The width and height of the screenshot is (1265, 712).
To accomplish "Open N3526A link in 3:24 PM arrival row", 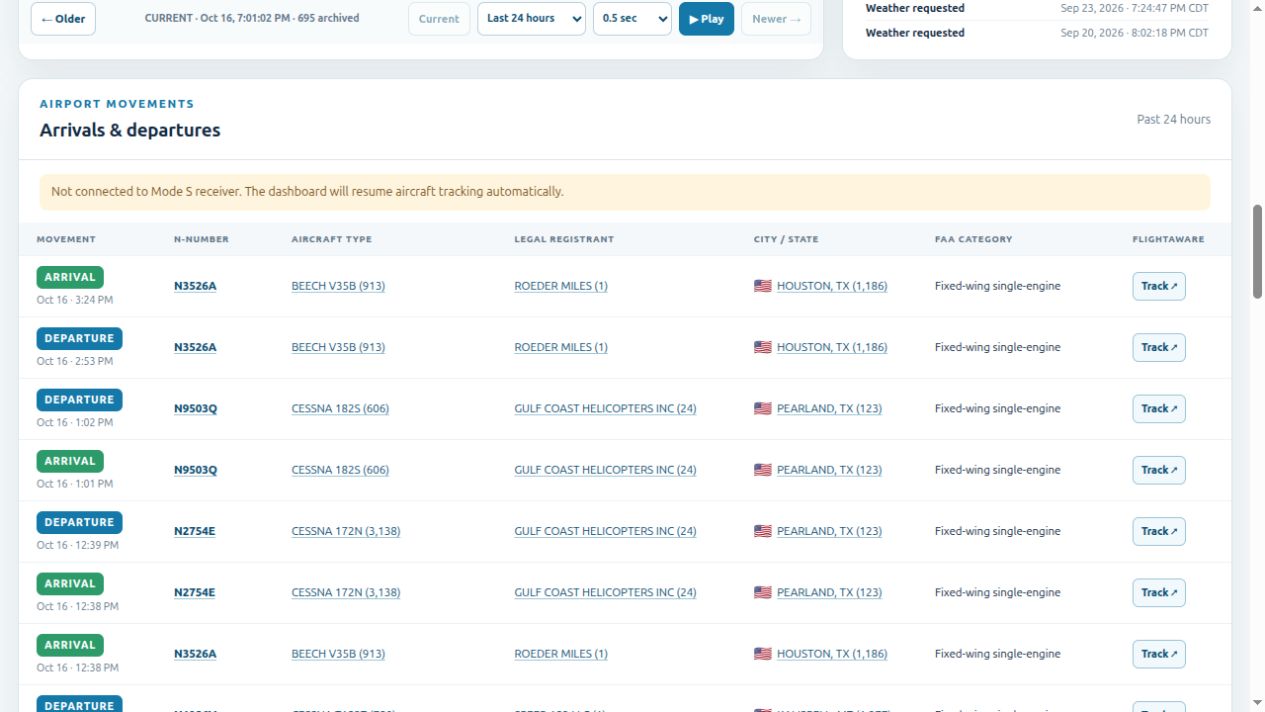I will tap(195, 286).
